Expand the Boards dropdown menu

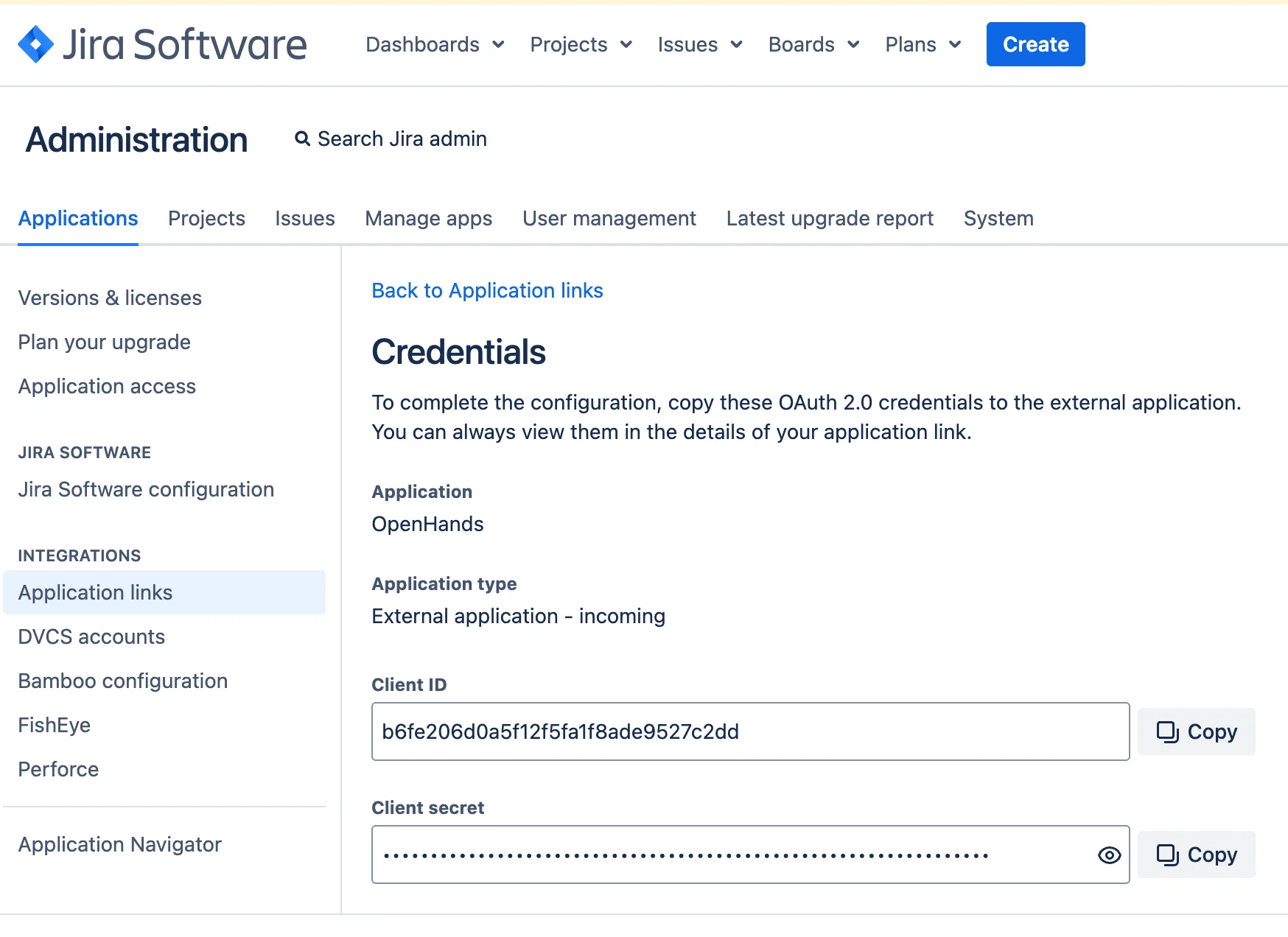coord(813,44)
